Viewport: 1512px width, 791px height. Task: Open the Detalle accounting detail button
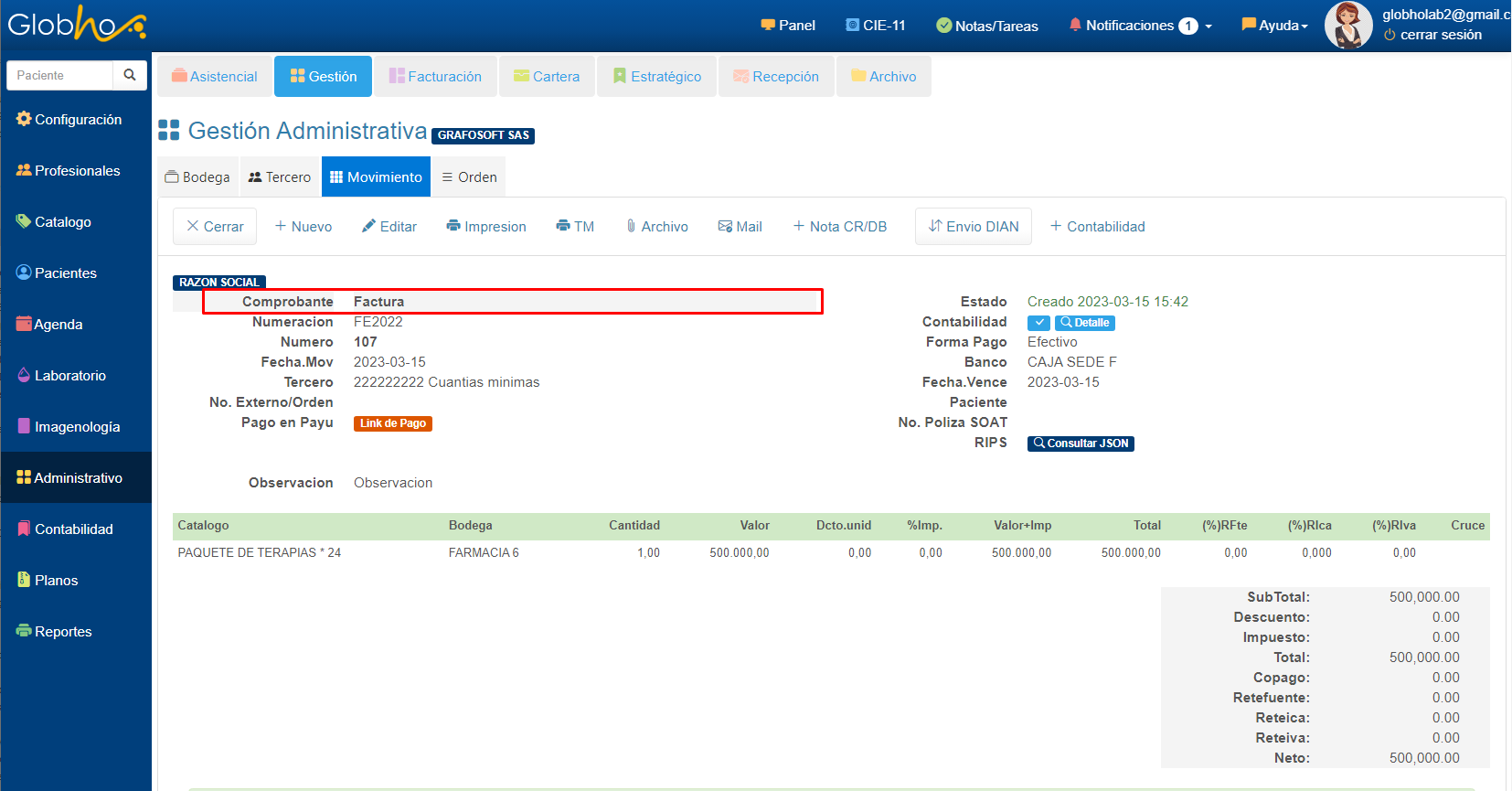(x=1085, y=323)
